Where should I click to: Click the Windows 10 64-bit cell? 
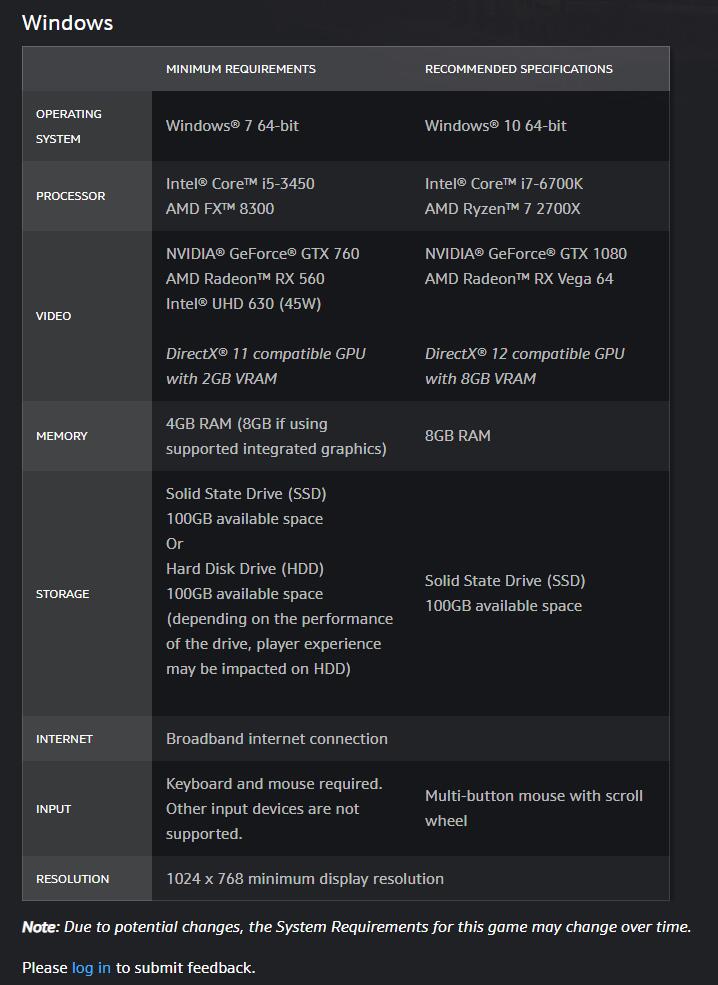tap(495, 126)
